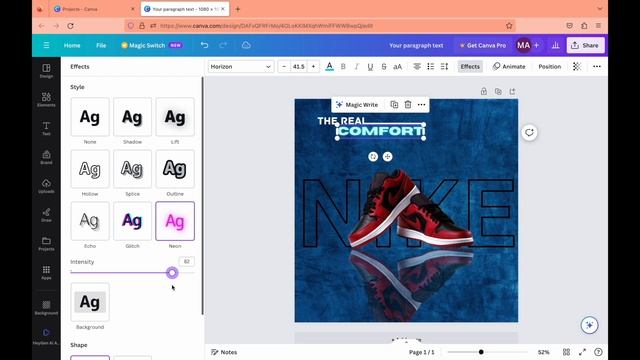Viewport: 640px width, 360px height.
Task: Increase font size with plus button
Action: coord(313,67)
